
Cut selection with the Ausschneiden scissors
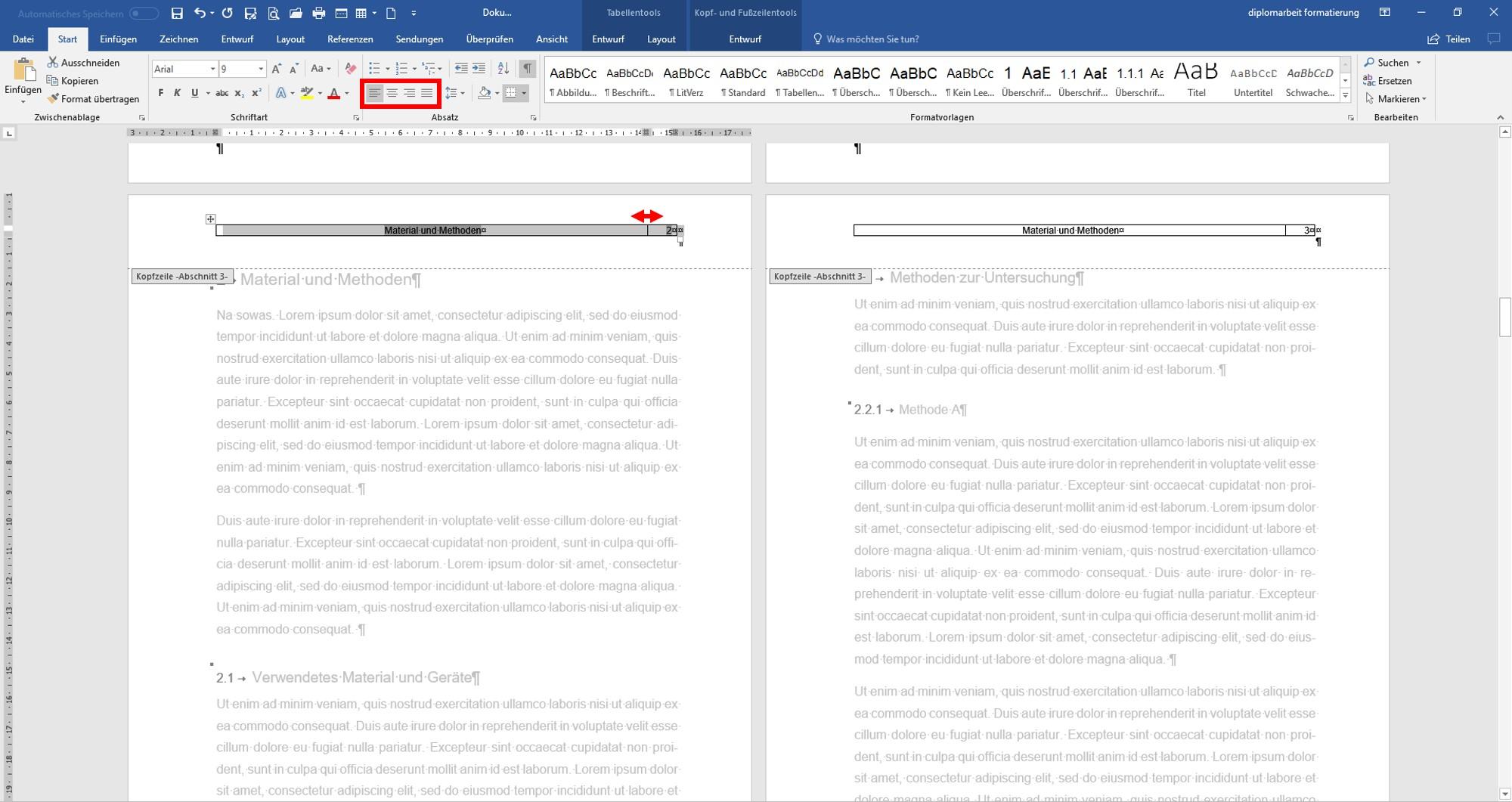(x=83, y=63)
